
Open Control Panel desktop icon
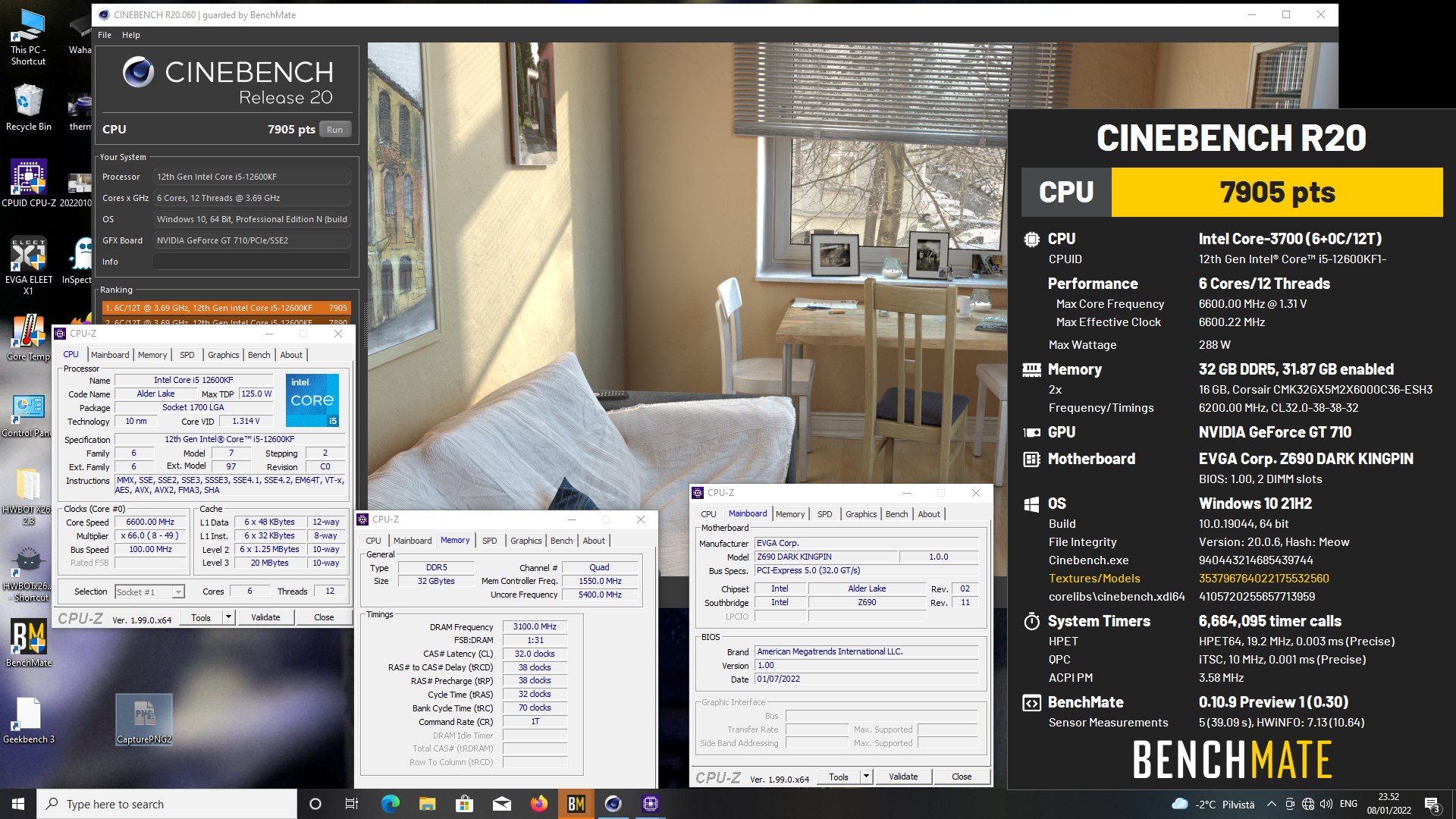point(28,415)
